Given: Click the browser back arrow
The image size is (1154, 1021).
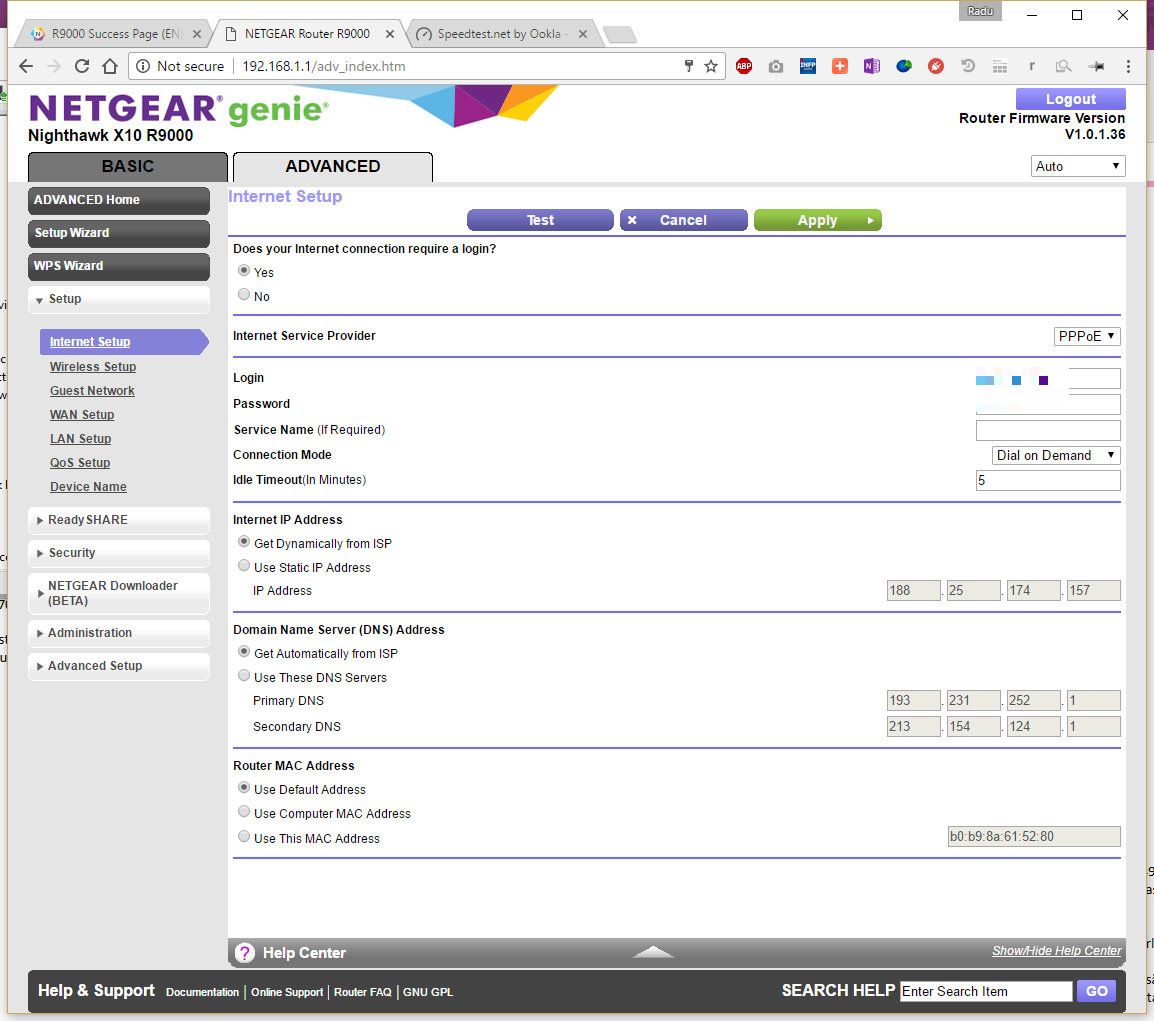Looking at the screenshot, I should pyautogui.click(x=26, y=66).
